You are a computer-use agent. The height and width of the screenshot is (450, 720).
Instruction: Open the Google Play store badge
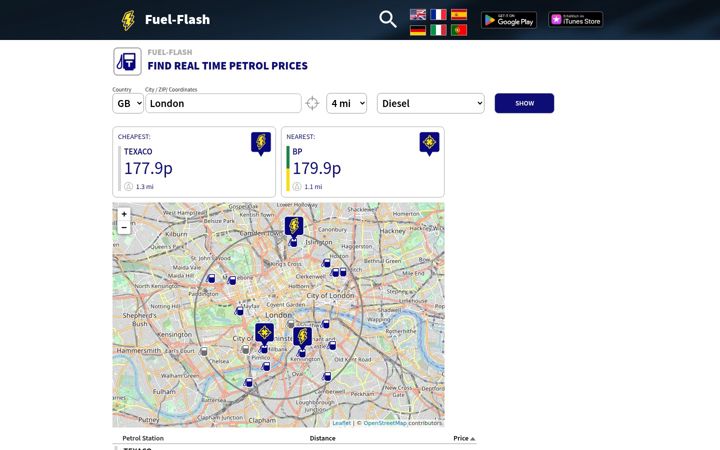coord(509,20)
